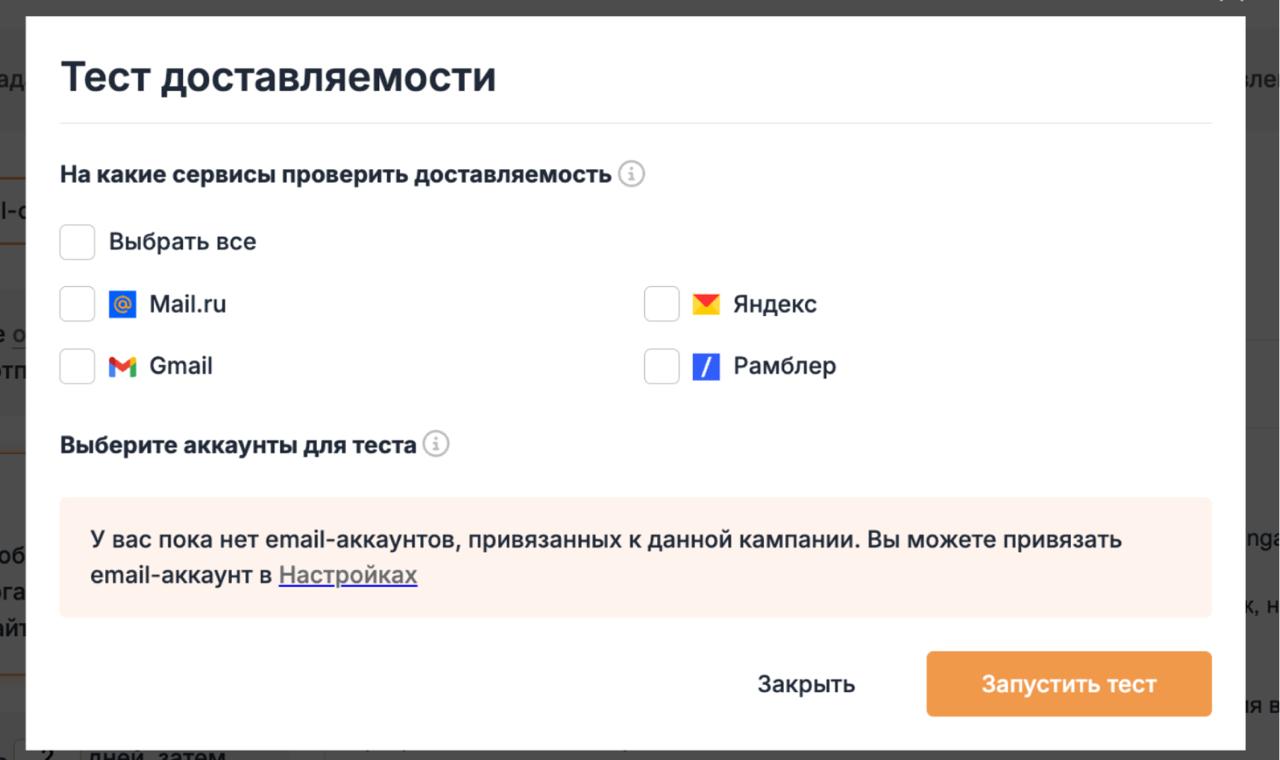The width and height of the screenshot is (1280, 760).
Task: Click the 'Закрыть' button
Action: [806, 684]
